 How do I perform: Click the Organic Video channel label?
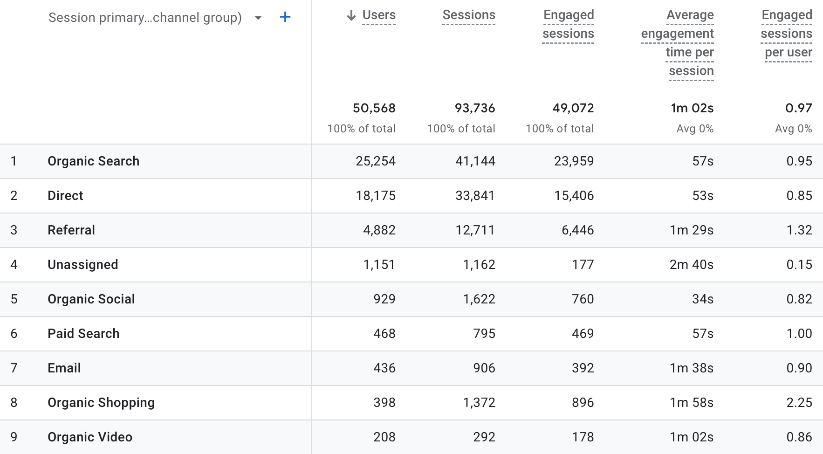(89, 437)
